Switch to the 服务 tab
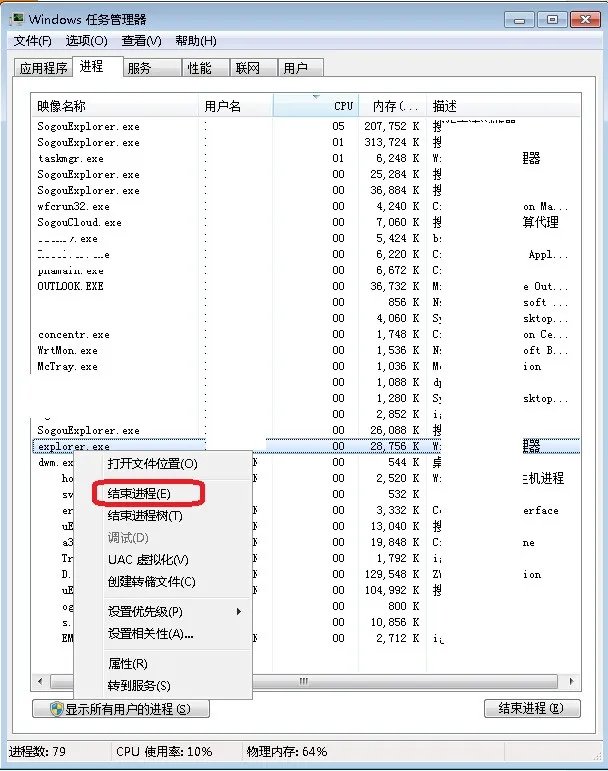 pyautogui.click(x=152, y=68)
